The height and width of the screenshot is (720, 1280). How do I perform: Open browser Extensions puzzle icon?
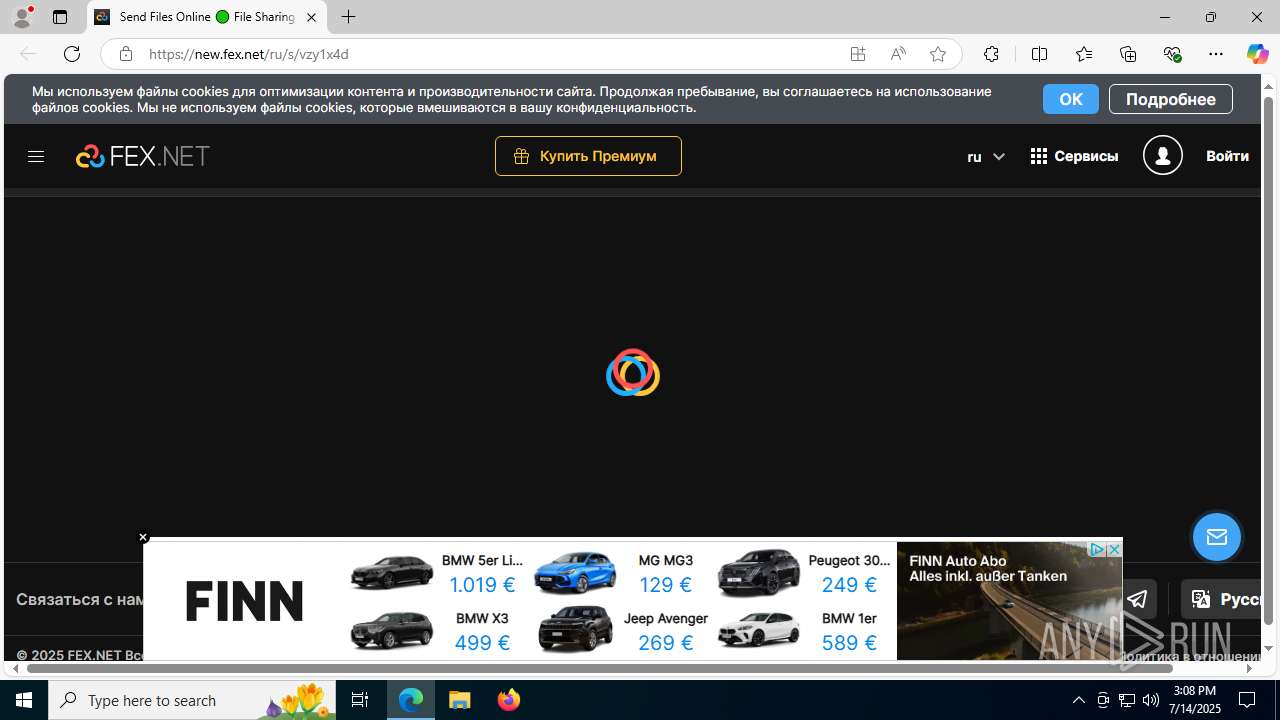(991, 54)
